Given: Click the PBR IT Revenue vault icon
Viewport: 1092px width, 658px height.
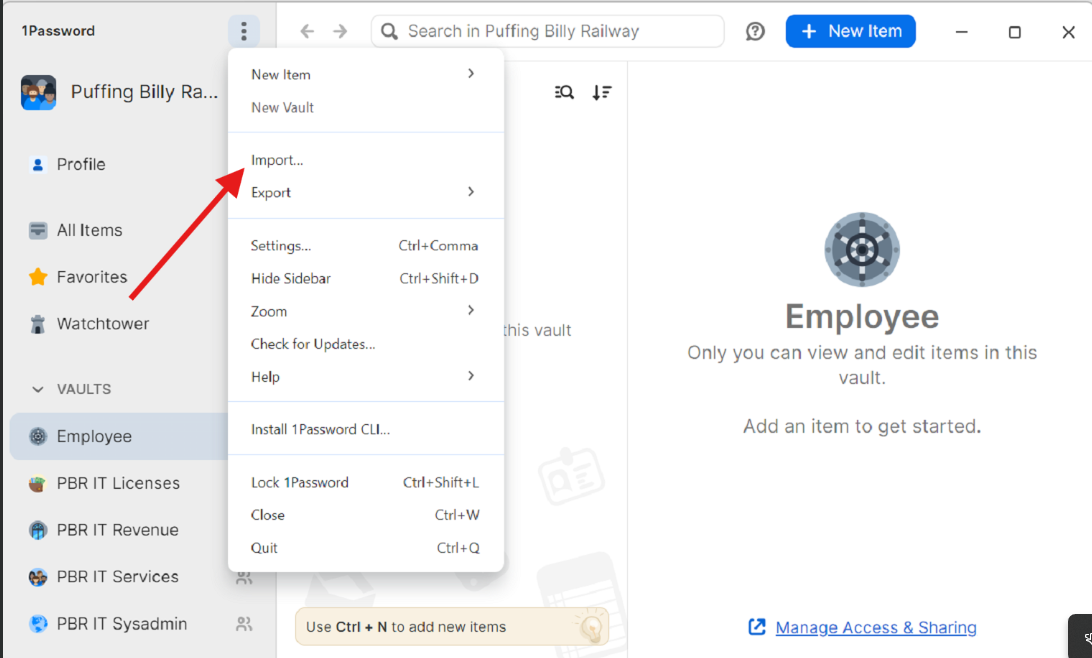Looking at the screenshot, I should tap(38, 530).
